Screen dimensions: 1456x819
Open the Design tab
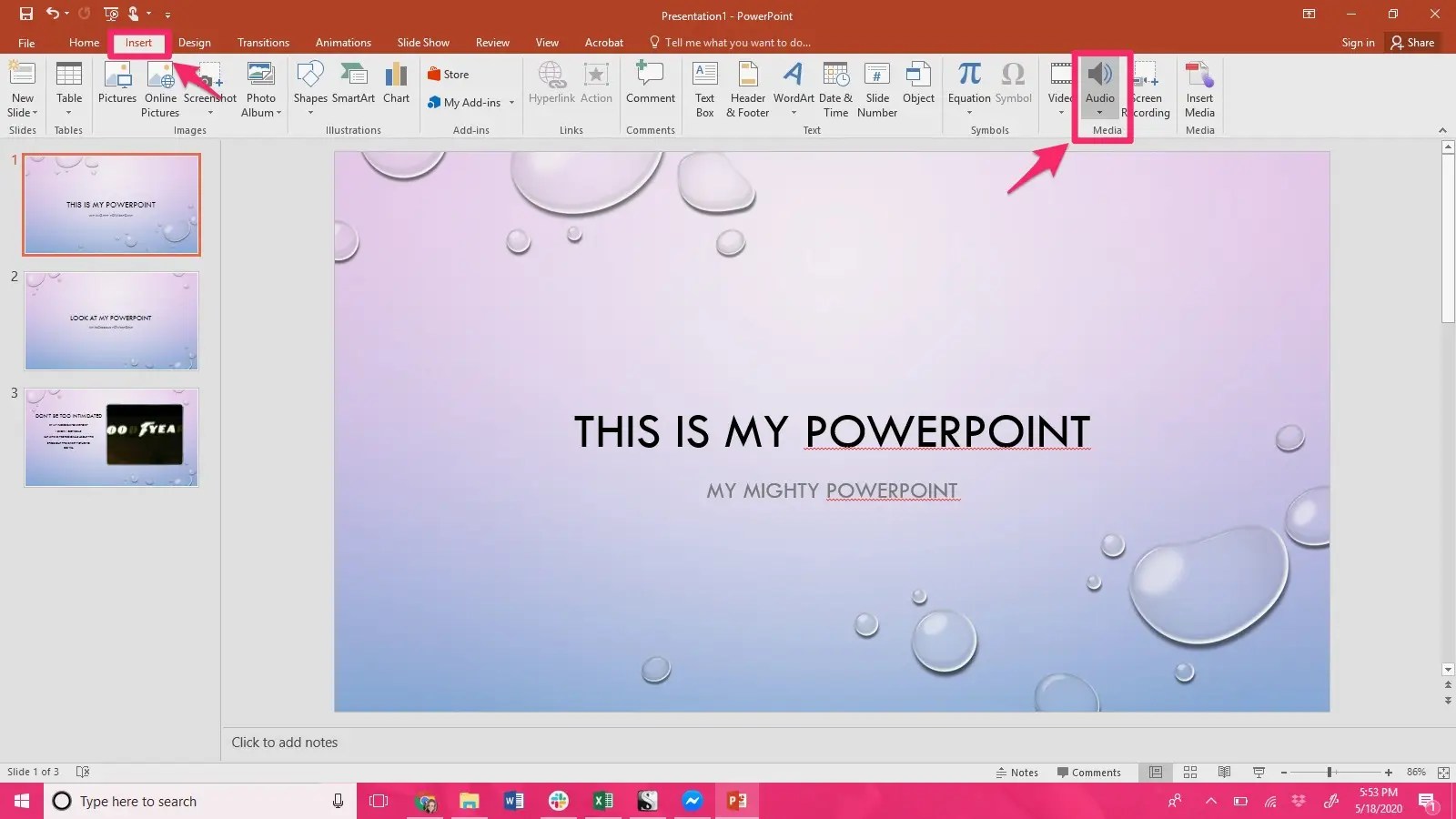pyautogui.click(x=194, y=43)
